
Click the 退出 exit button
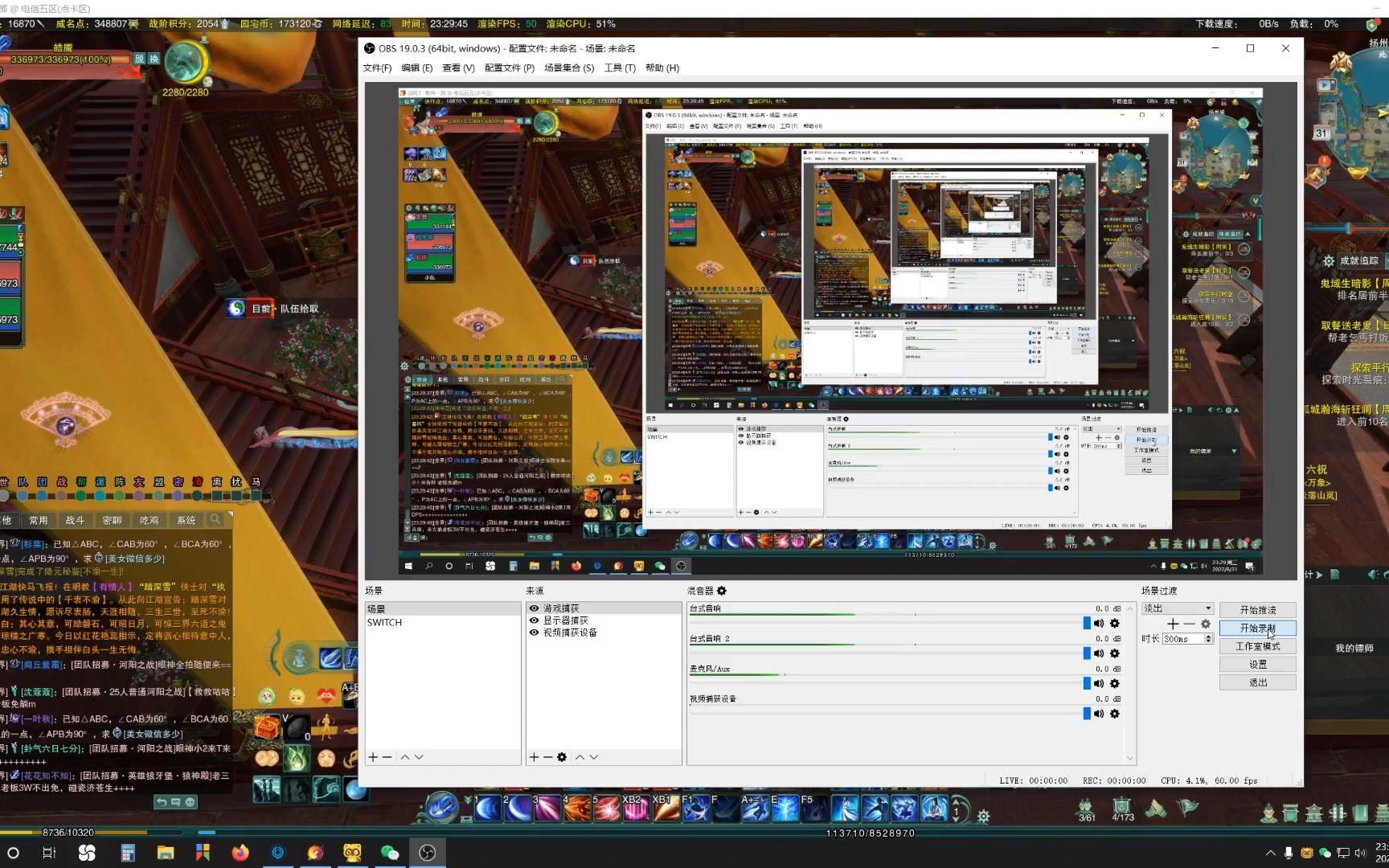(x=1257, y=682)
